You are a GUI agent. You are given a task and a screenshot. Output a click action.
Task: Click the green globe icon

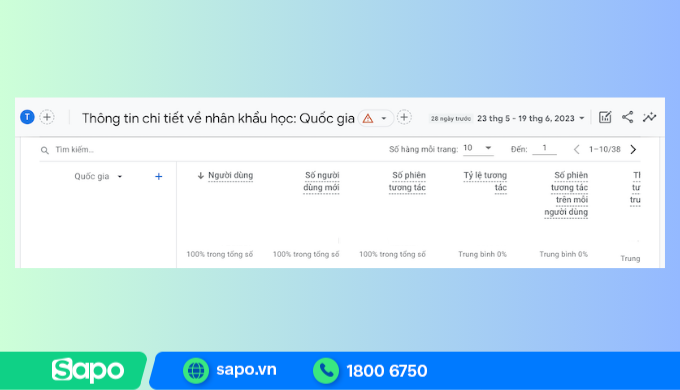click(x=196, y=371)
